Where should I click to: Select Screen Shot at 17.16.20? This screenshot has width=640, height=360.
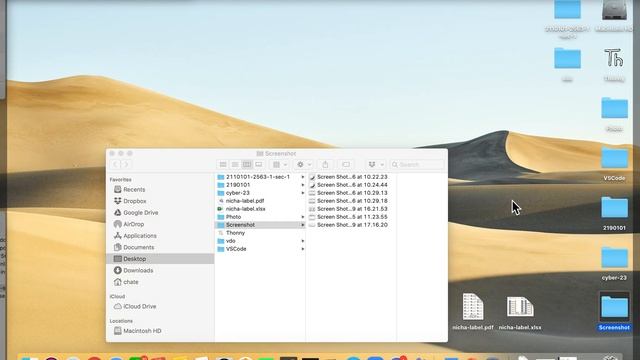pyautogui.click(x=351, y=225)
